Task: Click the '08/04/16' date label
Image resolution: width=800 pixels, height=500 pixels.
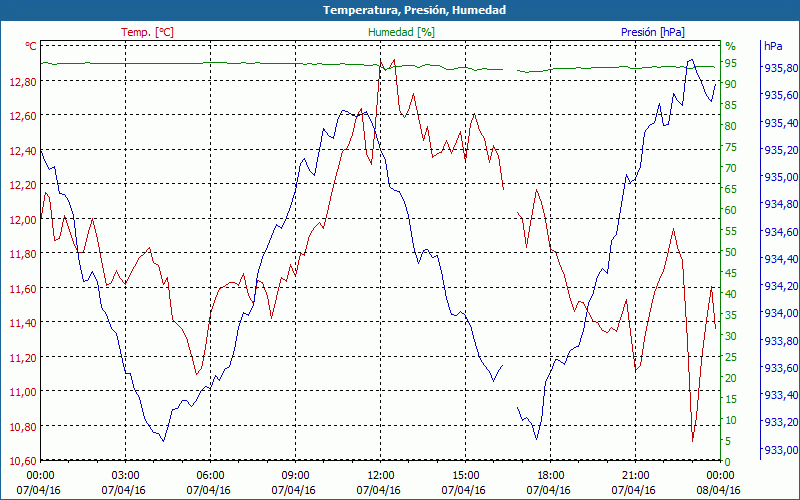Action: click(x=718, y=490)
